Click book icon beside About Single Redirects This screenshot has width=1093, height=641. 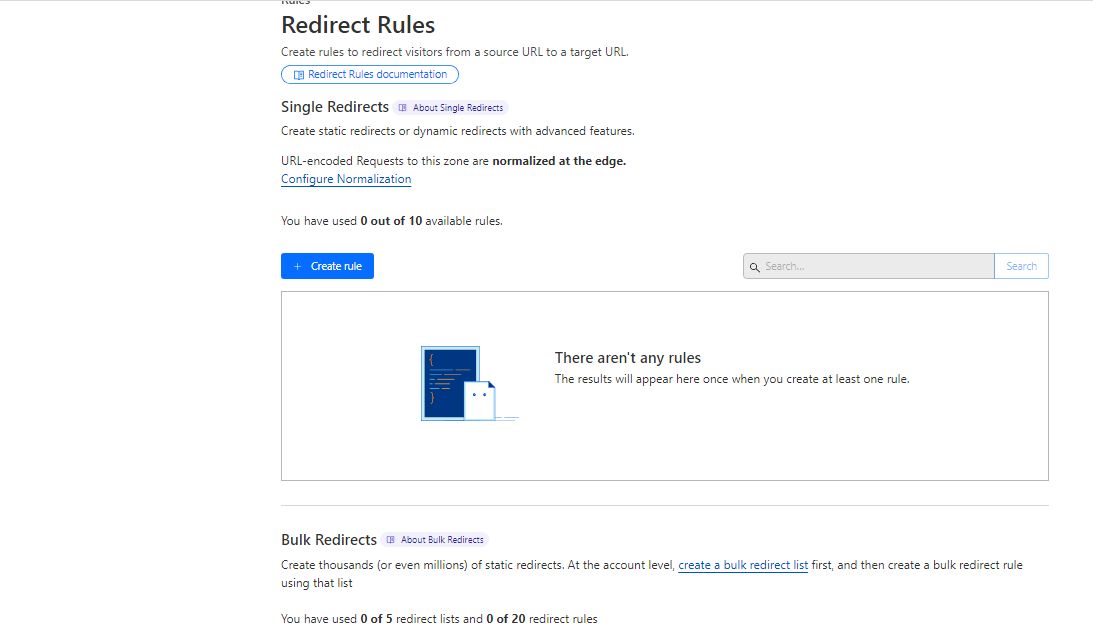[402, 108]
